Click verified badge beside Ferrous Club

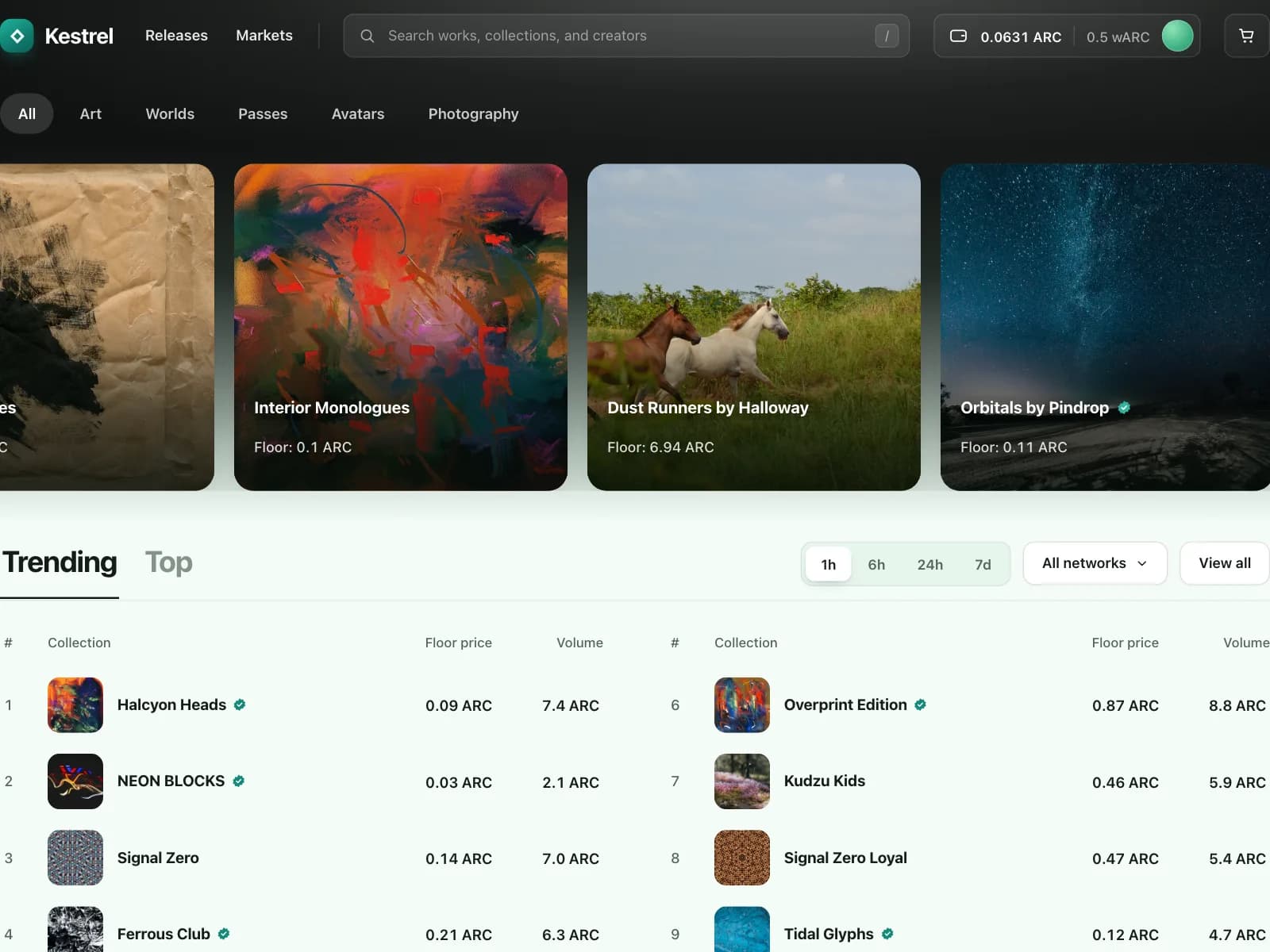[x=224, y=934]
